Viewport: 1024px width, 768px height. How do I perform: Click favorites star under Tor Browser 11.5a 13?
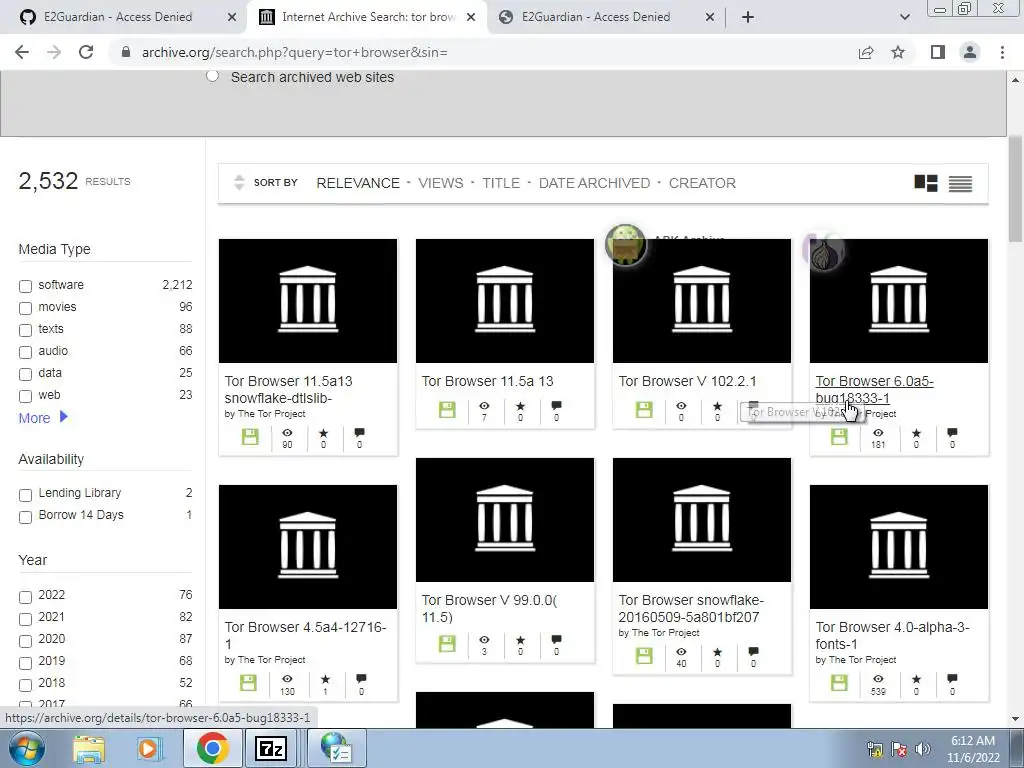click(520, 406)
